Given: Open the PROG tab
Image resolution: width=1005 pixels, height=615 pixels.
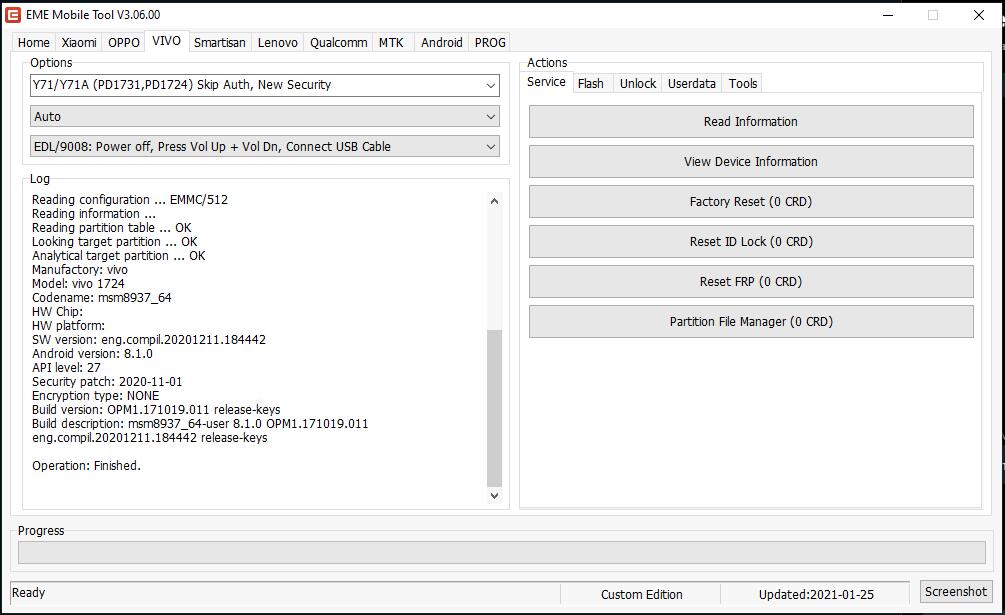Looking at the screenshot, I should coord(490,42).
